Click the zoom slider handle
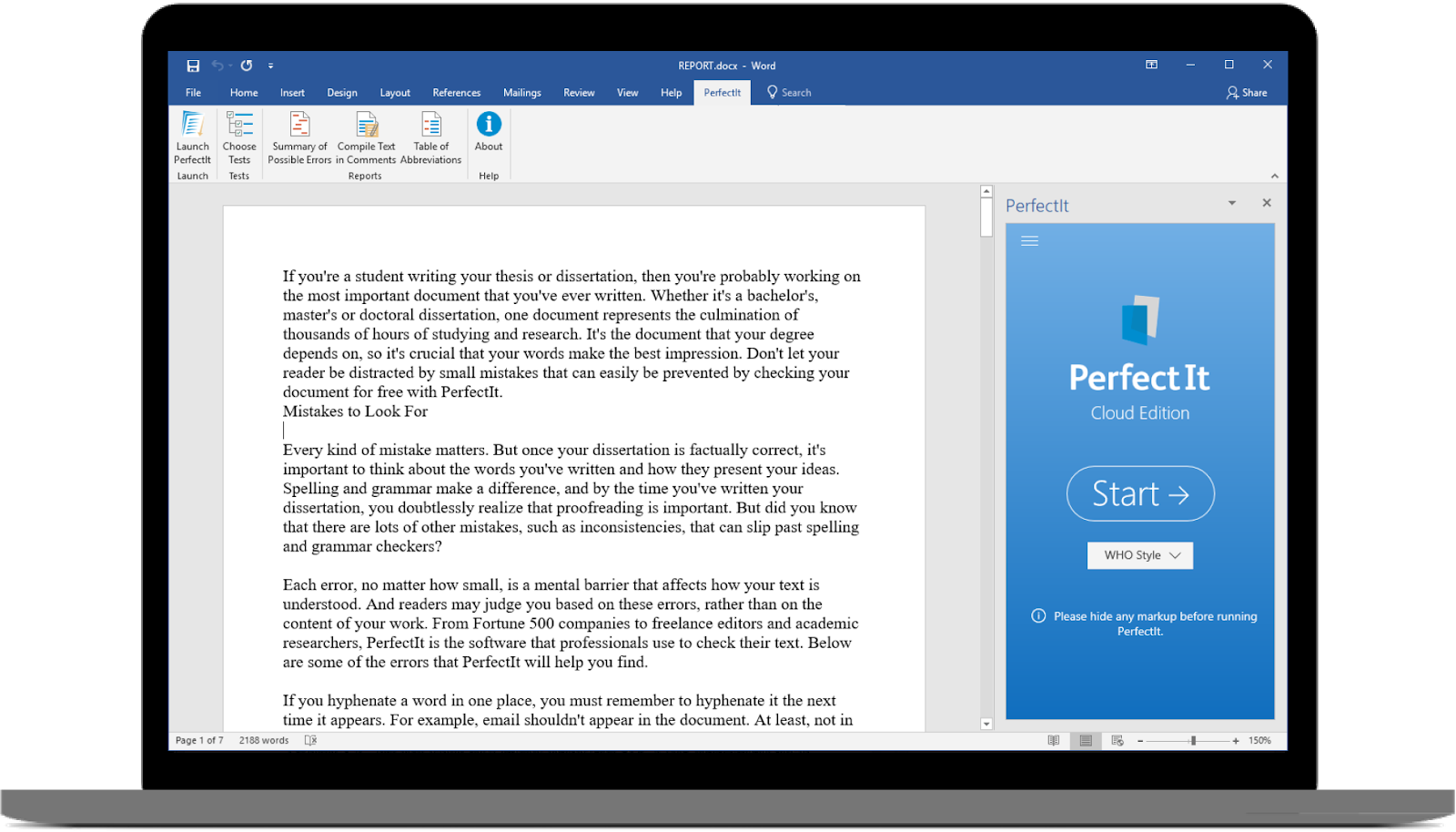The image size is (1456, 832). tap(1193, 741)
